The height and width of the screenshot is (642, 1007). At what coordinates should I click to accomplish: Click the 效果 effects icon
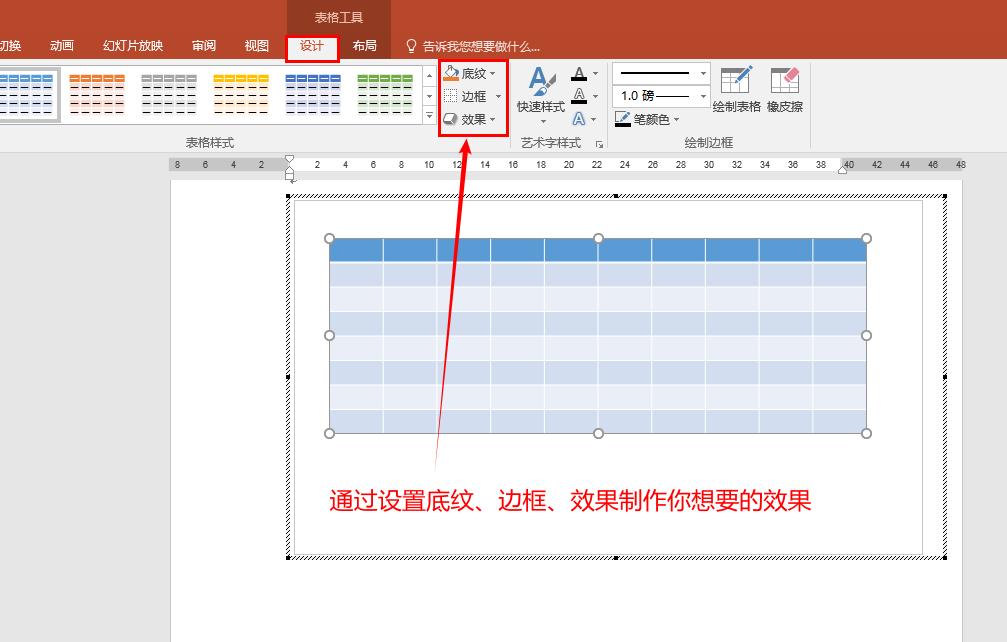[451, 119]
